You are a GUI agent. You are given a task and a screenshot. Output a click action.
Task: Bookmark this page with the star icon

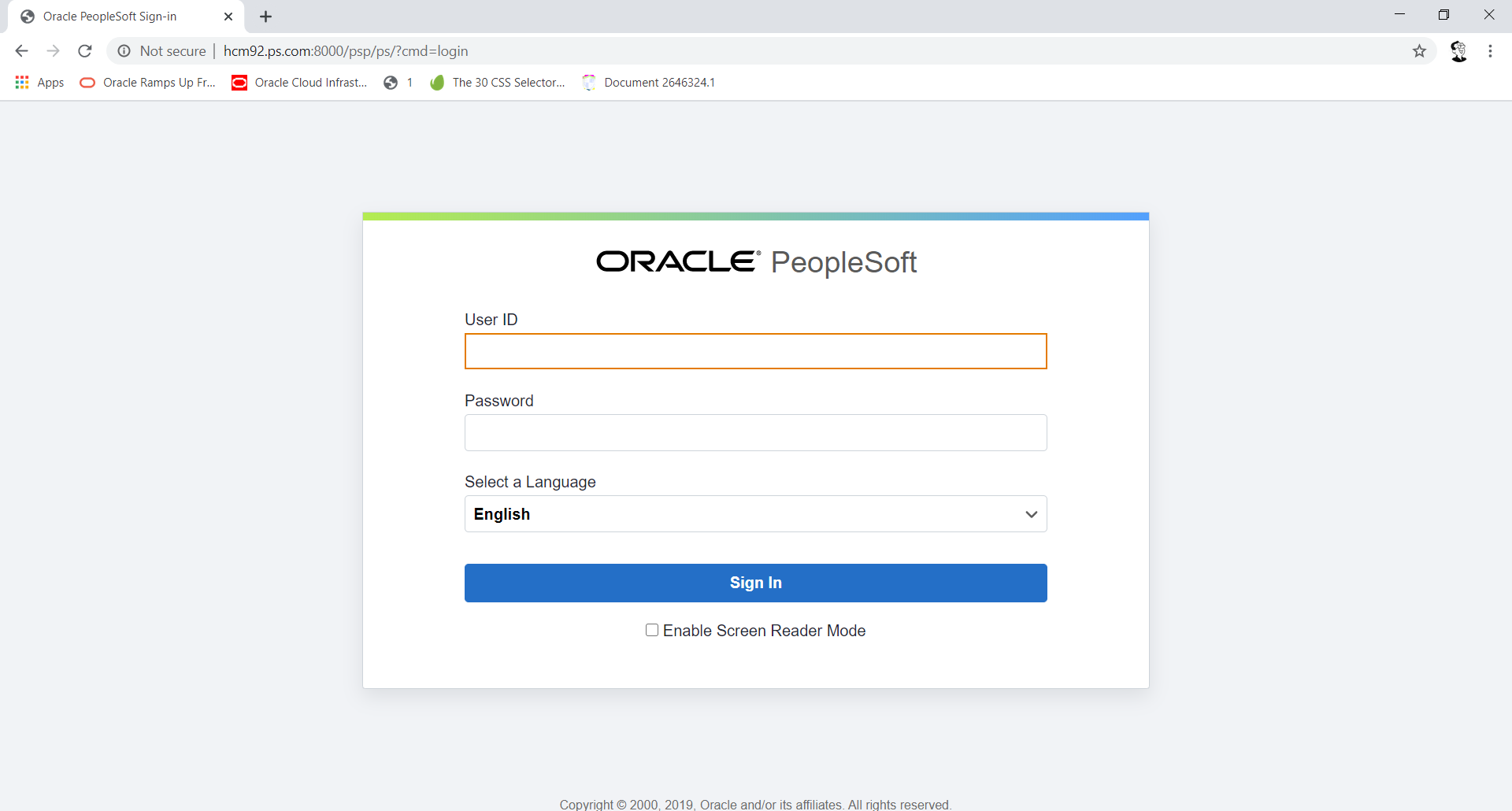click(1419, 51)
